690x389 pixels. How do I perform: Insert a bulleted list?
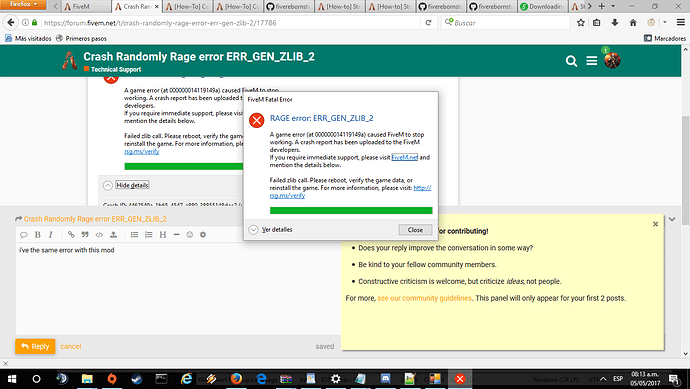pyautogui.click(x=134, y=235)
